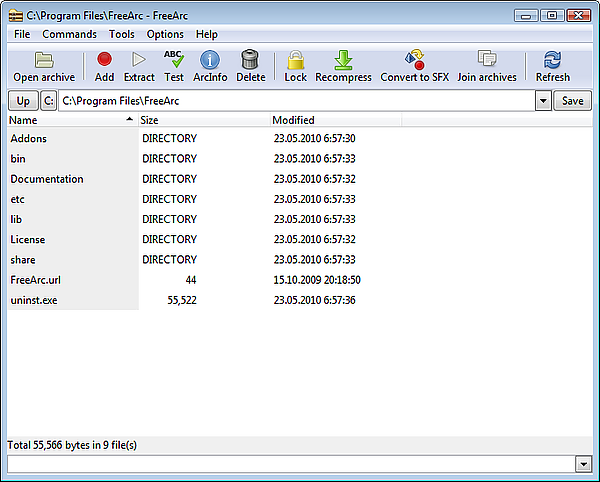Screen dimensions: 600x482
Task: Open the Commands menu
Action: 69,34
